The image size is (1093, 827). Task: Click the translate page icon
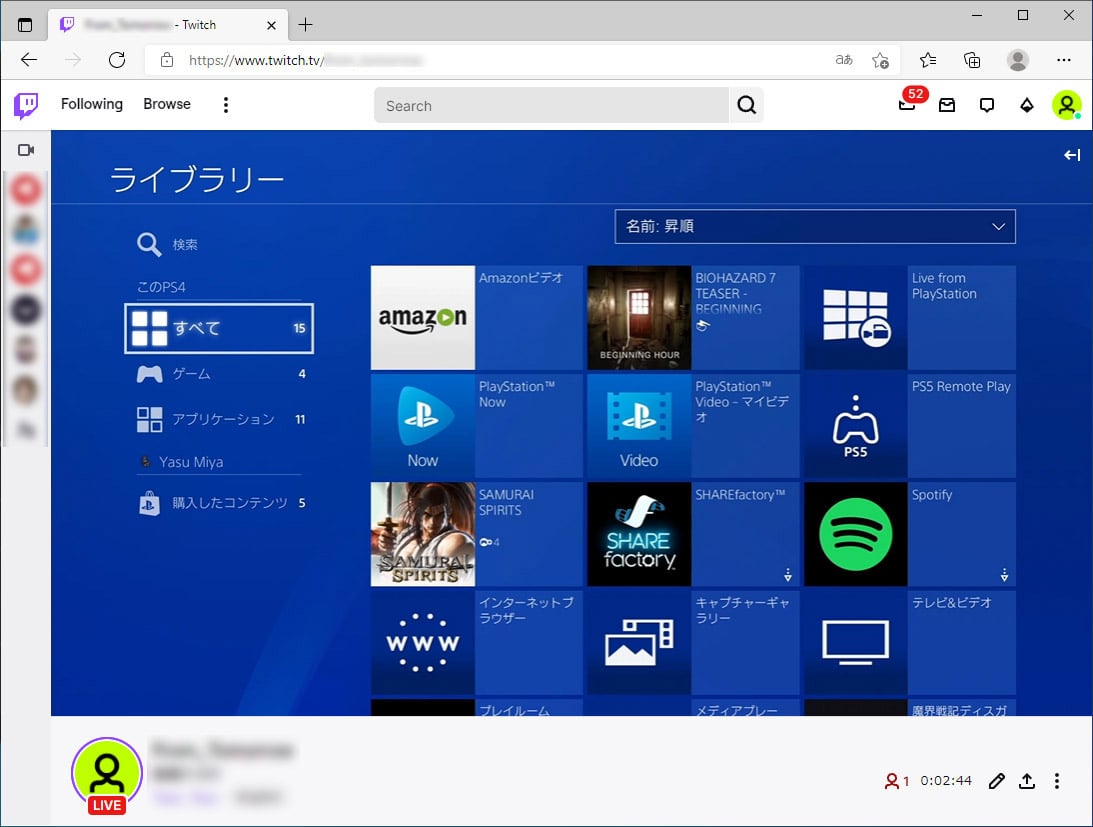(x=843, y=60)
